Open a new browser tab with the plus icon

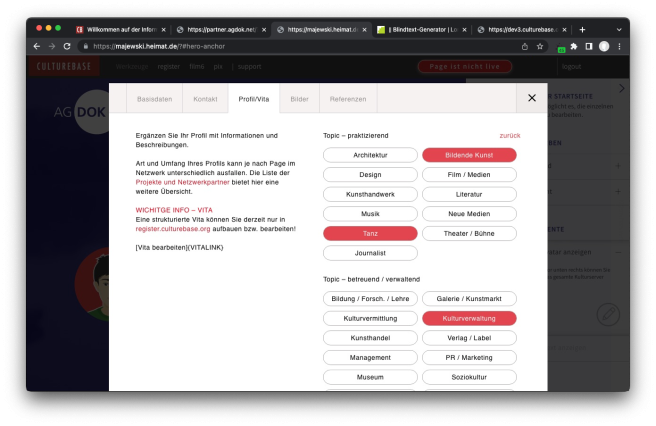coord(583,29)
